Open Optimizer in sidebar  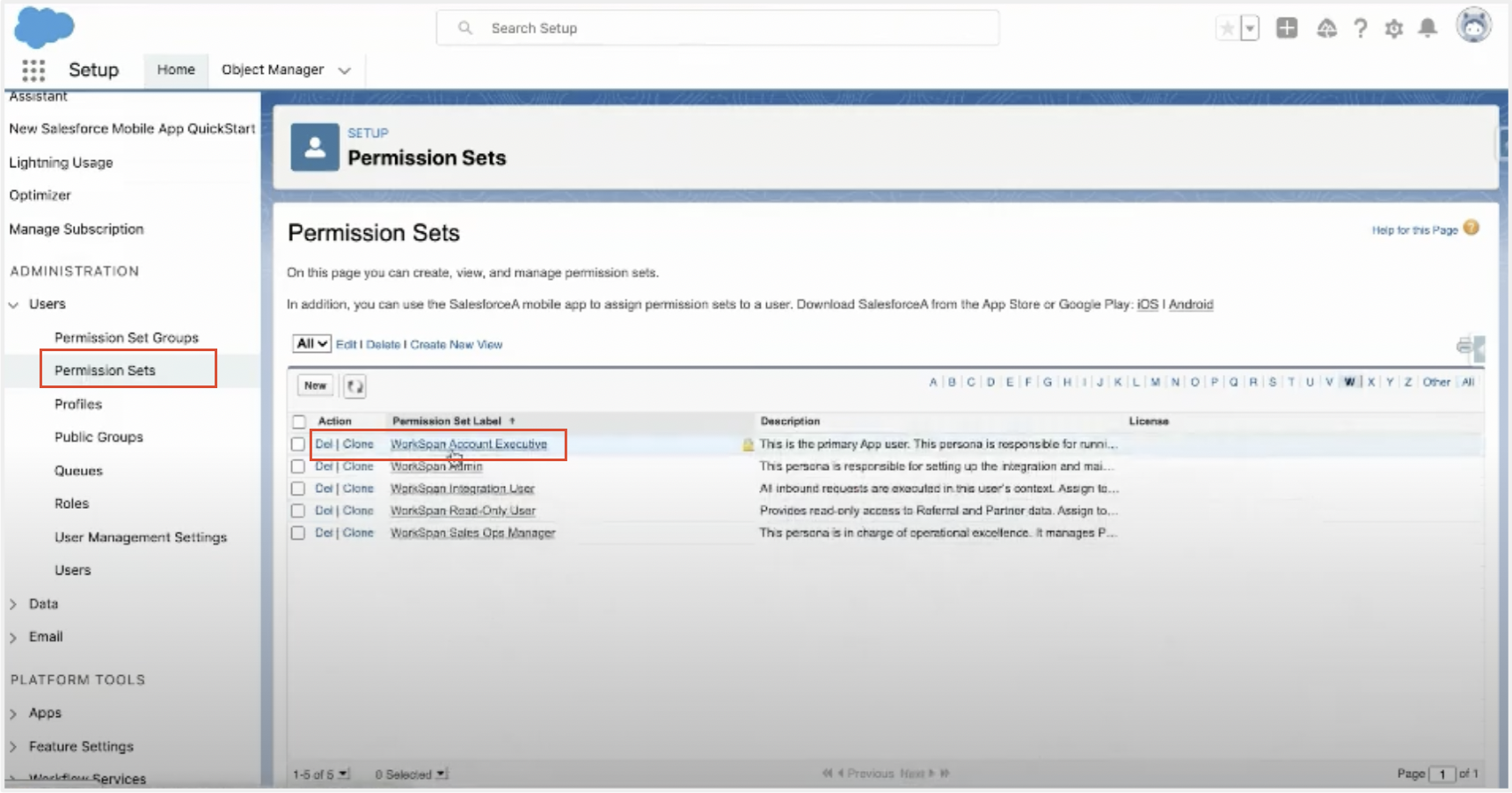(40, 195)
